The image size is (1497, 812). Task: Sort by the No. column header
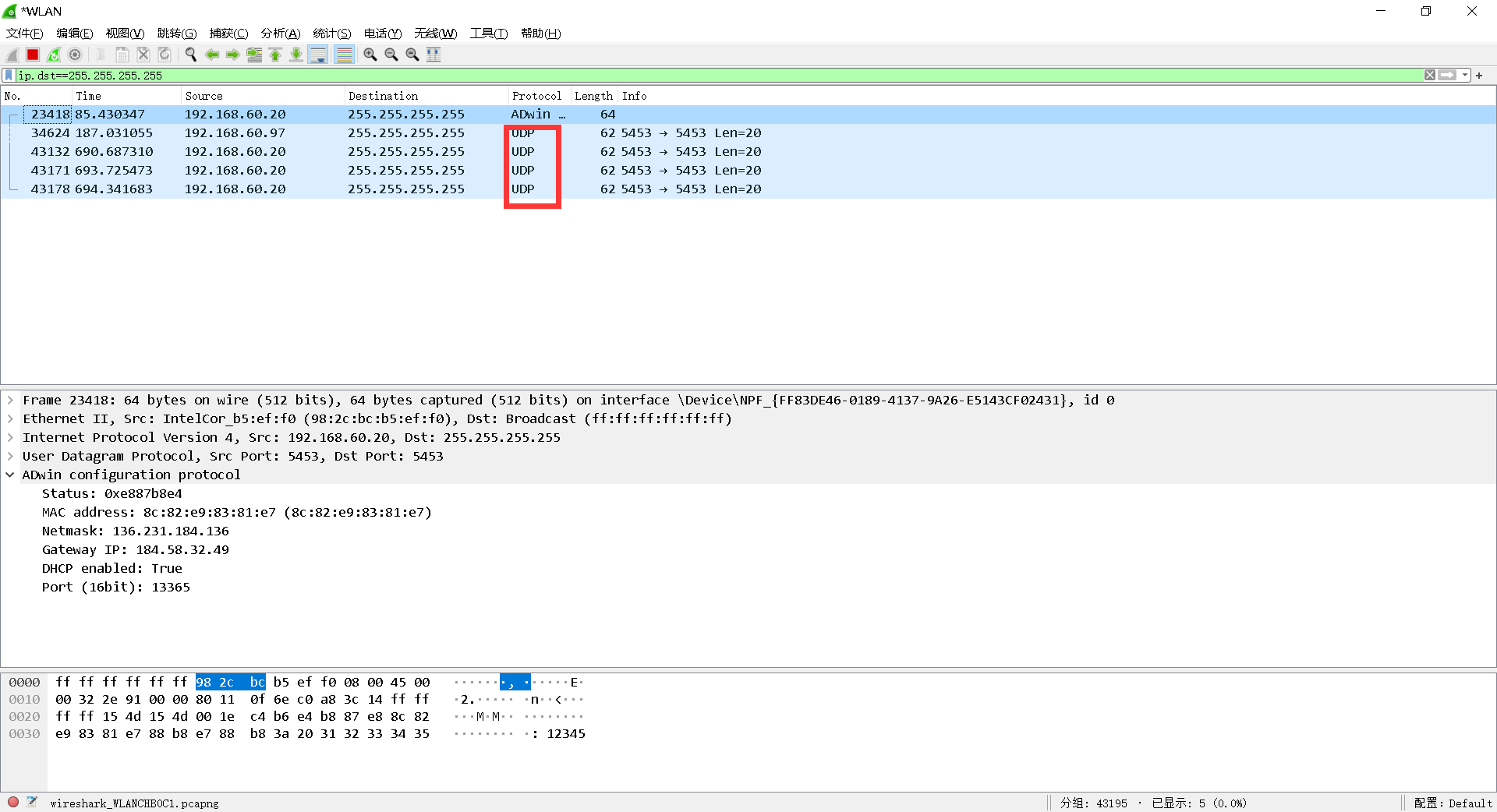tap(36, 96)
